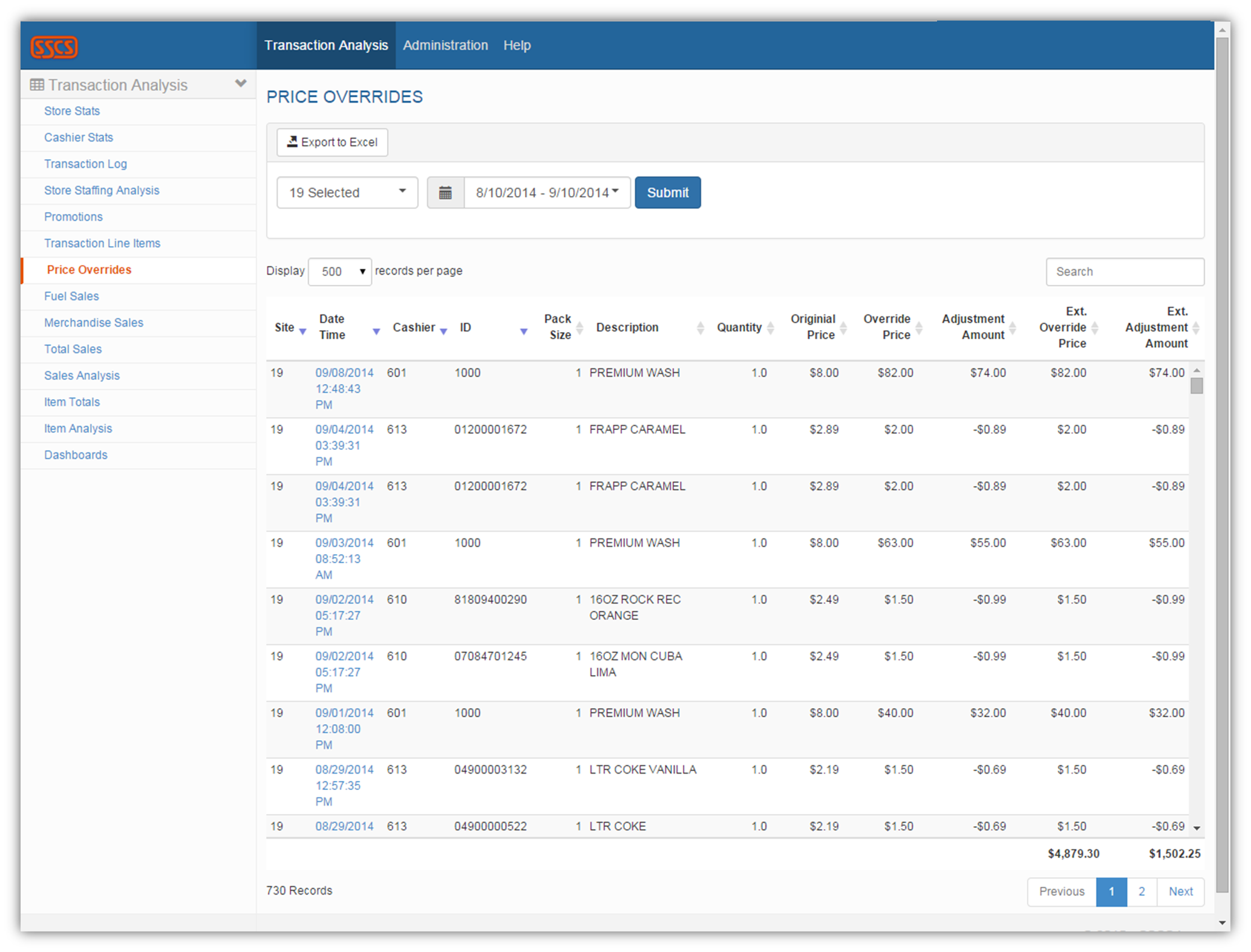Click the Site column sort arrow

pos(303,331)
